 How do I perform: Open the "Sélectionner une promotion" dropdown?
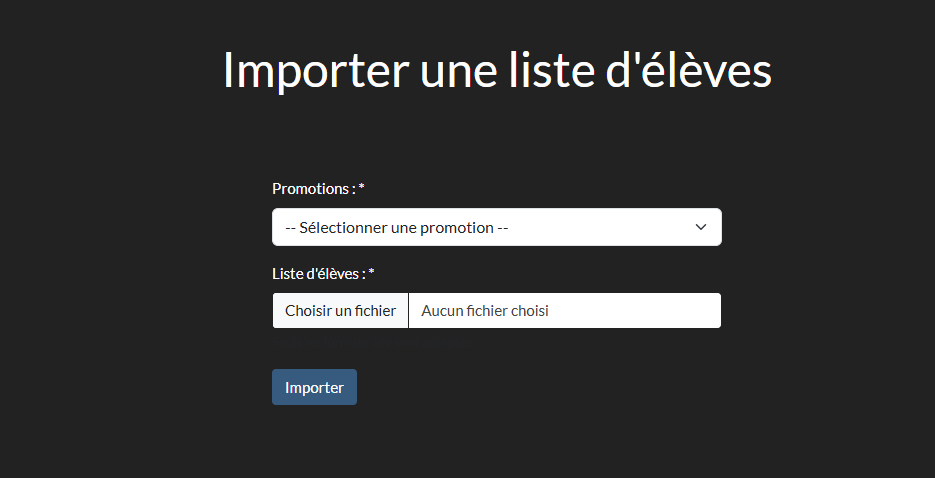pos(496,227)
